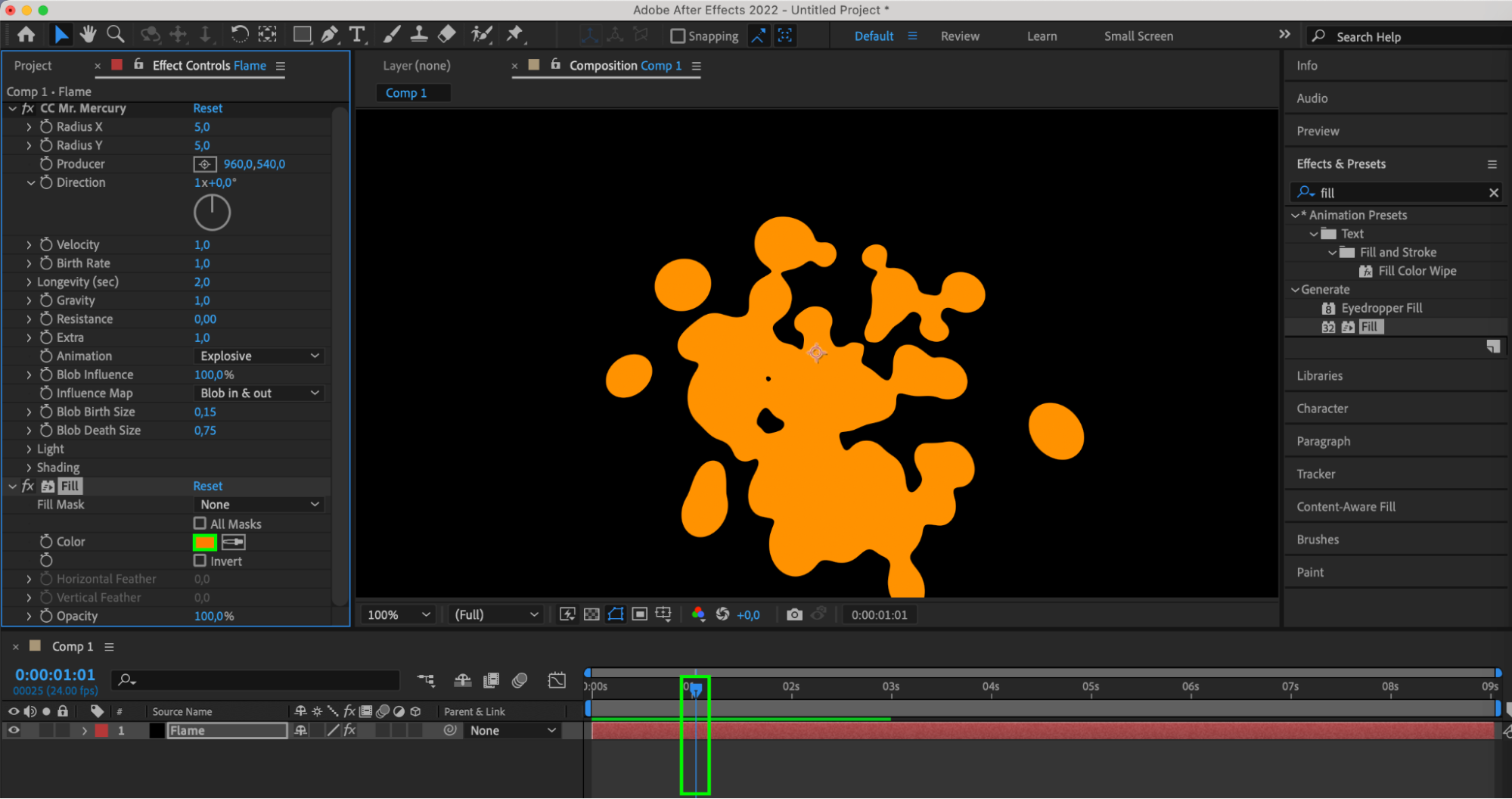This screenshot has width=1512, height=799.
Task: Click the Take Snapshot camera icon
Action: [794, 614]
